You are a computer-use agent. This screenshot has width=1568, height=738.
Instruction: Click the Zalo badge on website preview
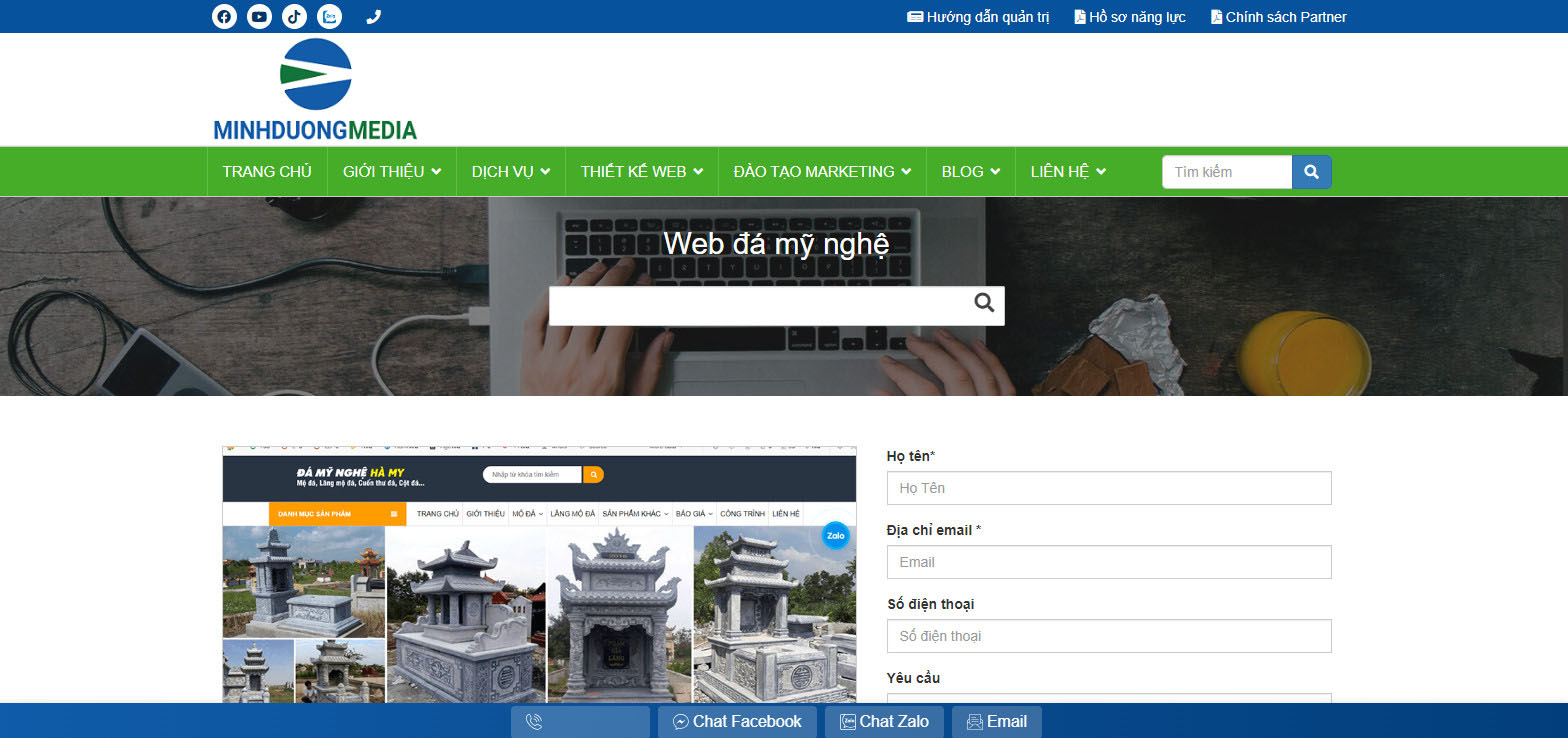click(x=836, y=535)
